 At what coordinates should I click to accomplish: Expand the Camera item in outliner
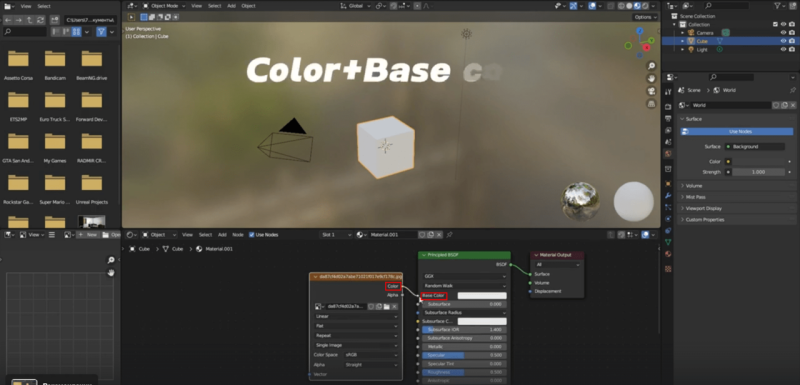point(682,33)
